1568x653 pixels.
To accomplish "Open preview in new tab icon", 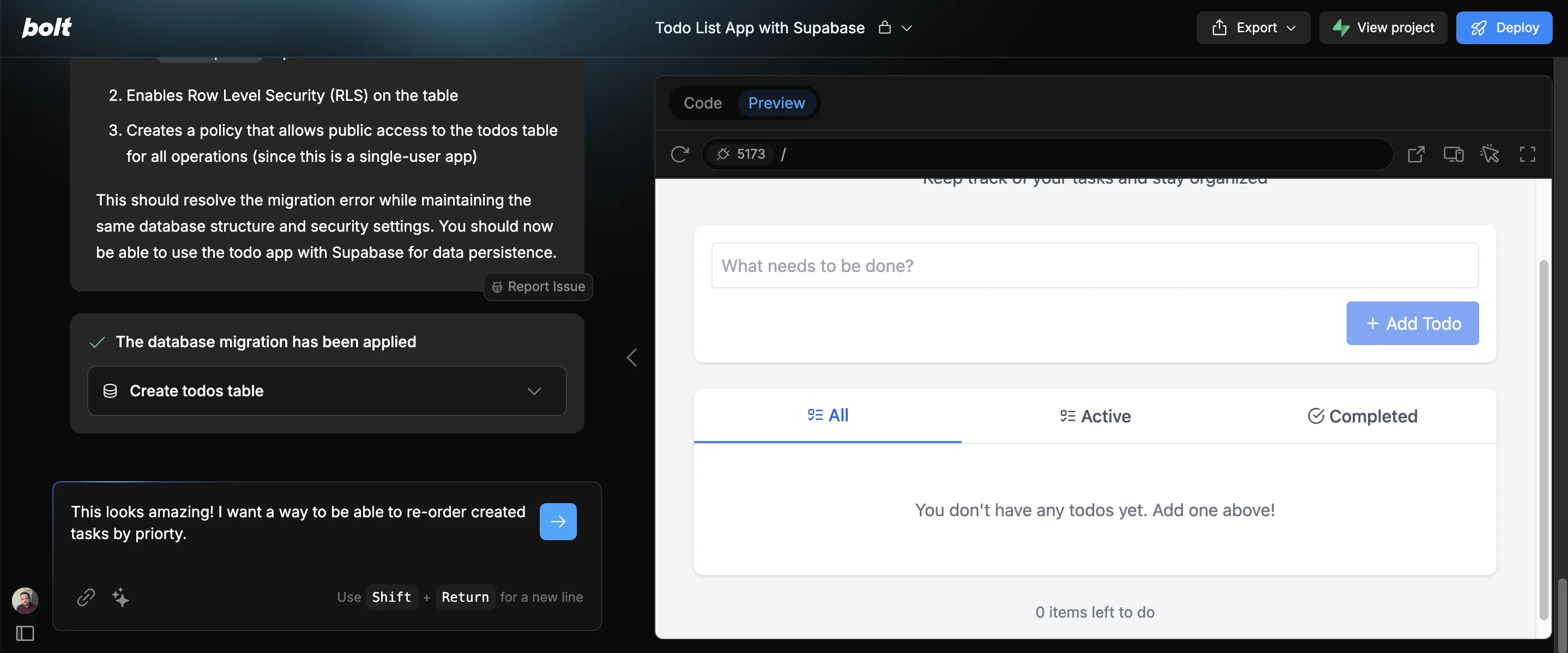I will [1416, 154].
